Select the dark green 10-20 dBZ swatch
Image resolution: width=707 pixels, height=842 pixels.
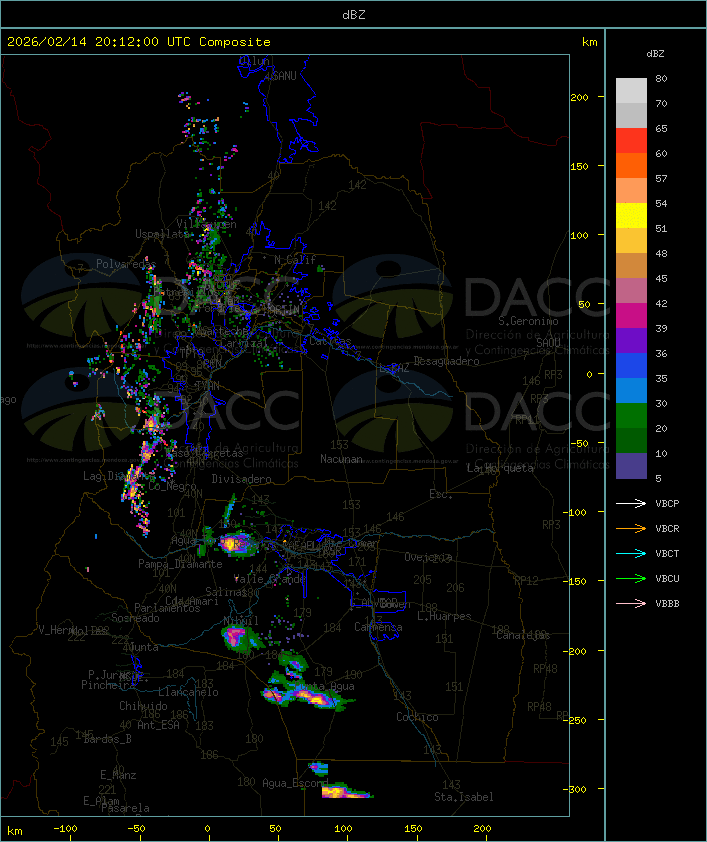coord(631,440)
